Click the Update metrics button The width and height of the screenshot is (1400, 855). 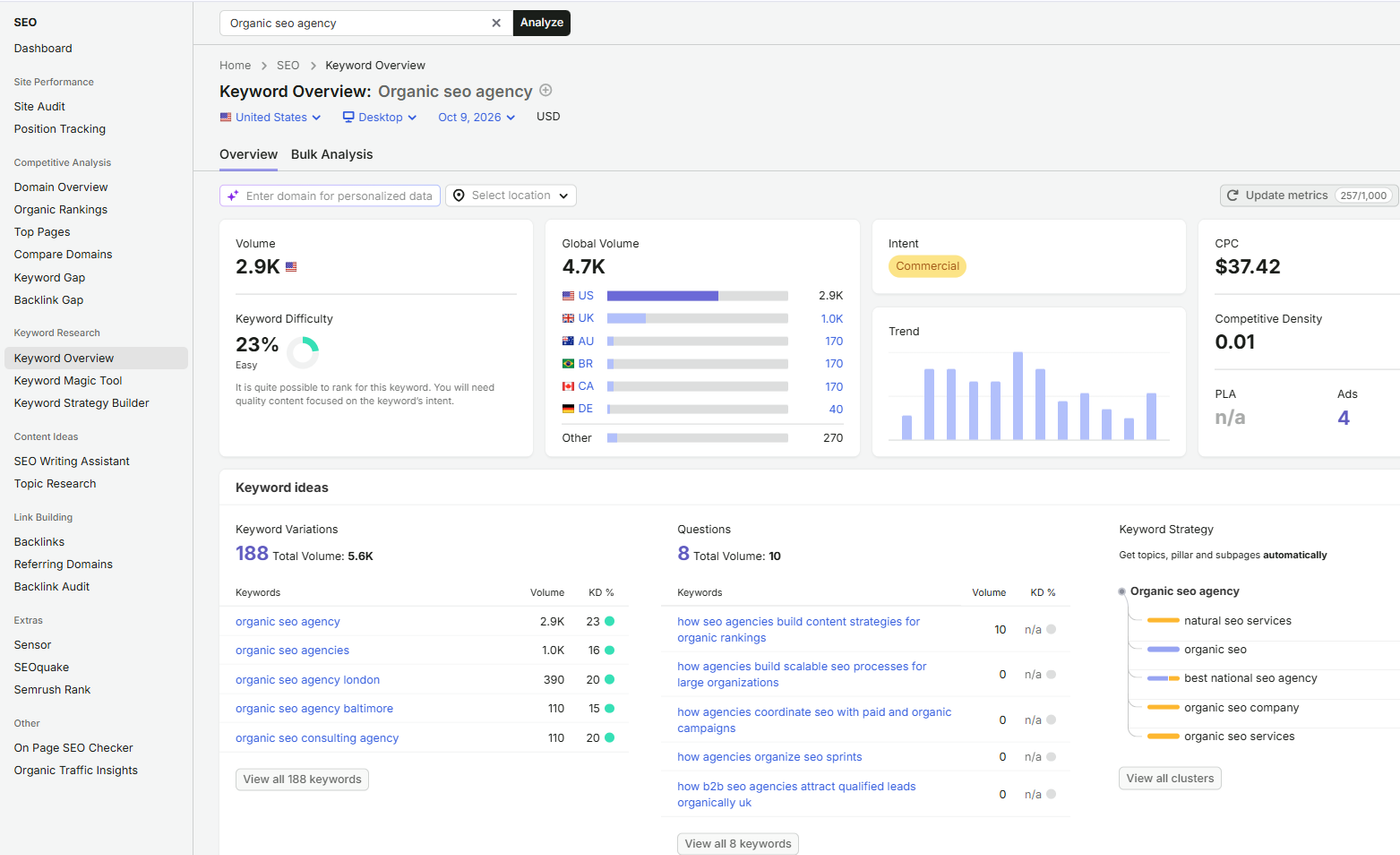[x=1309, y=196]
